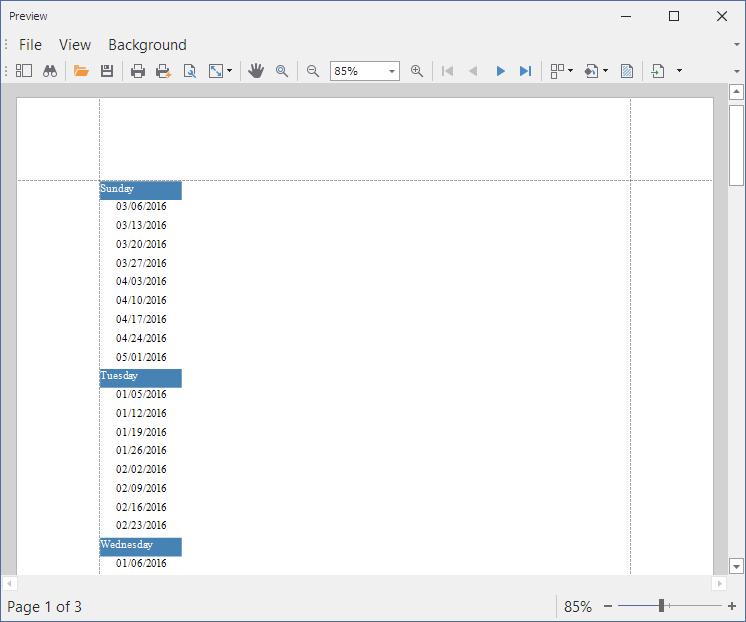This screenshot has width=746, height=622.
Task: Expand the Page Color dropdown arrow
Action: [x=605, y=71]
